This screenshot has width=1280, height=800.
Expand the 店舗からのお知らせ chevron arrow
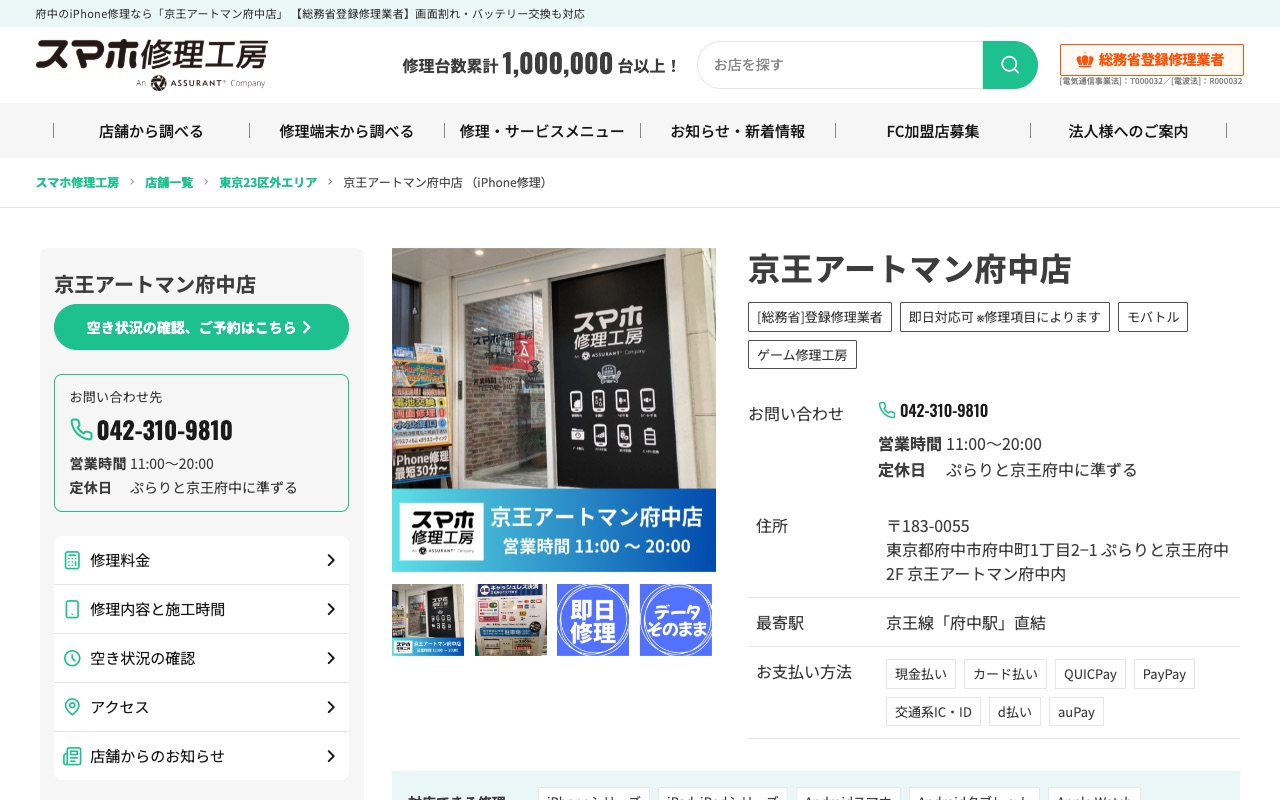click(x=331, y=756)
